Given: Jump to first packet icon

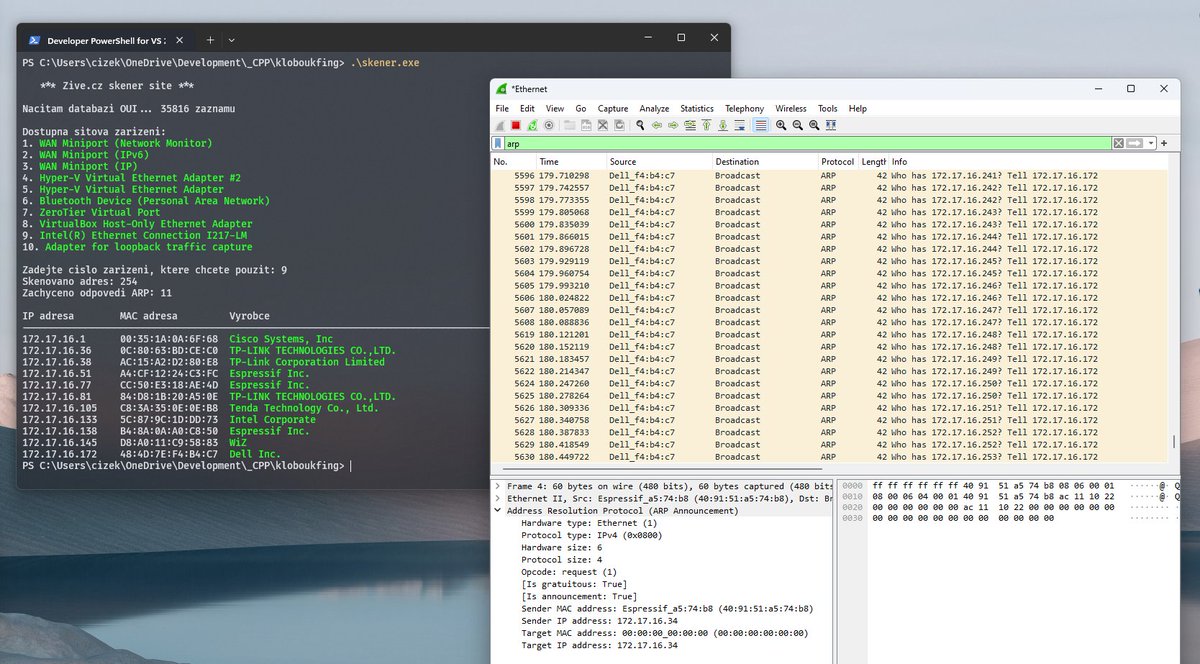Looking at the screenshot, I should pos(705,125).
